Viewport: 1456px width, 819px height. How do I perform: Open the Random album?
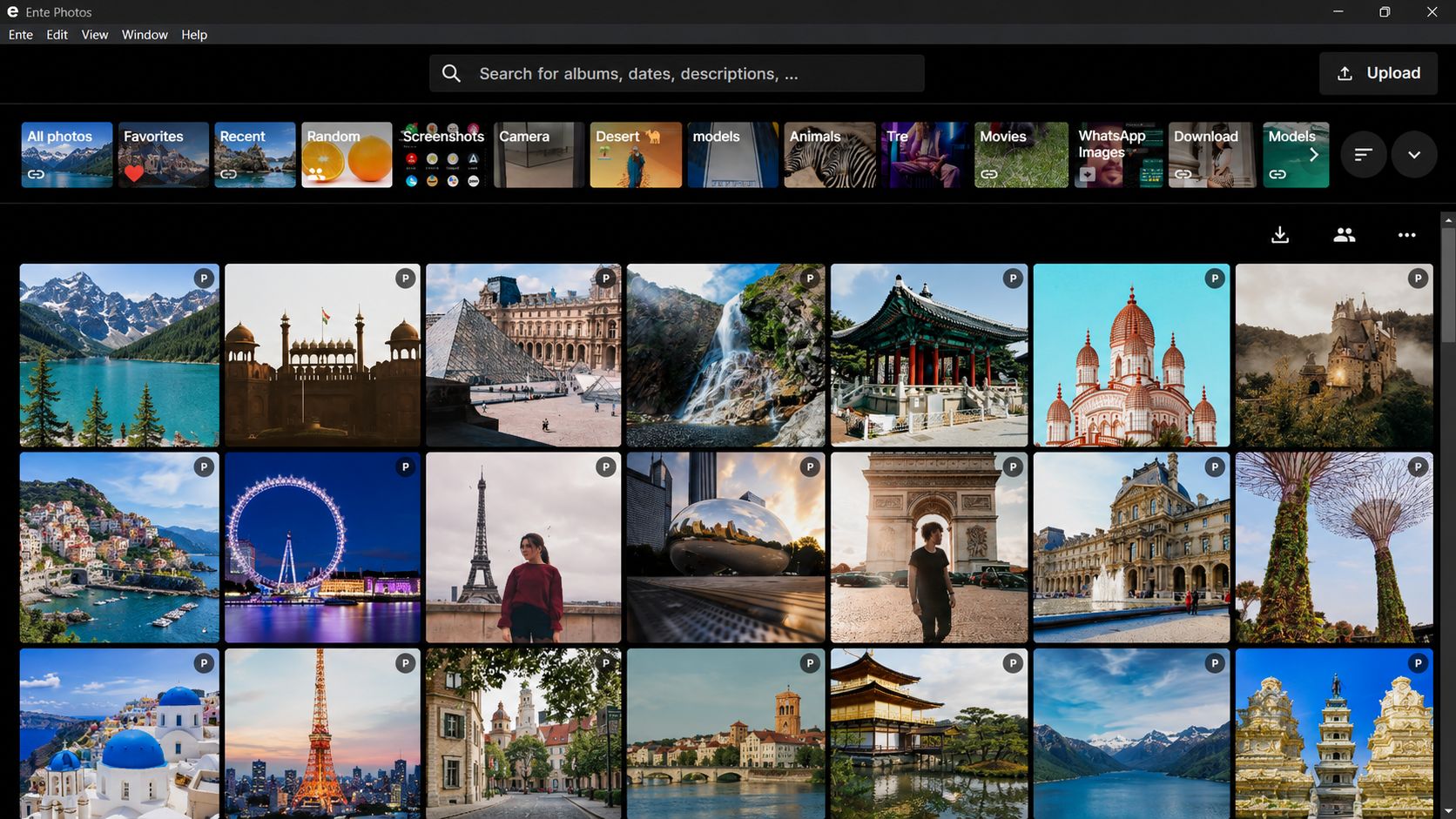point(347,155)
